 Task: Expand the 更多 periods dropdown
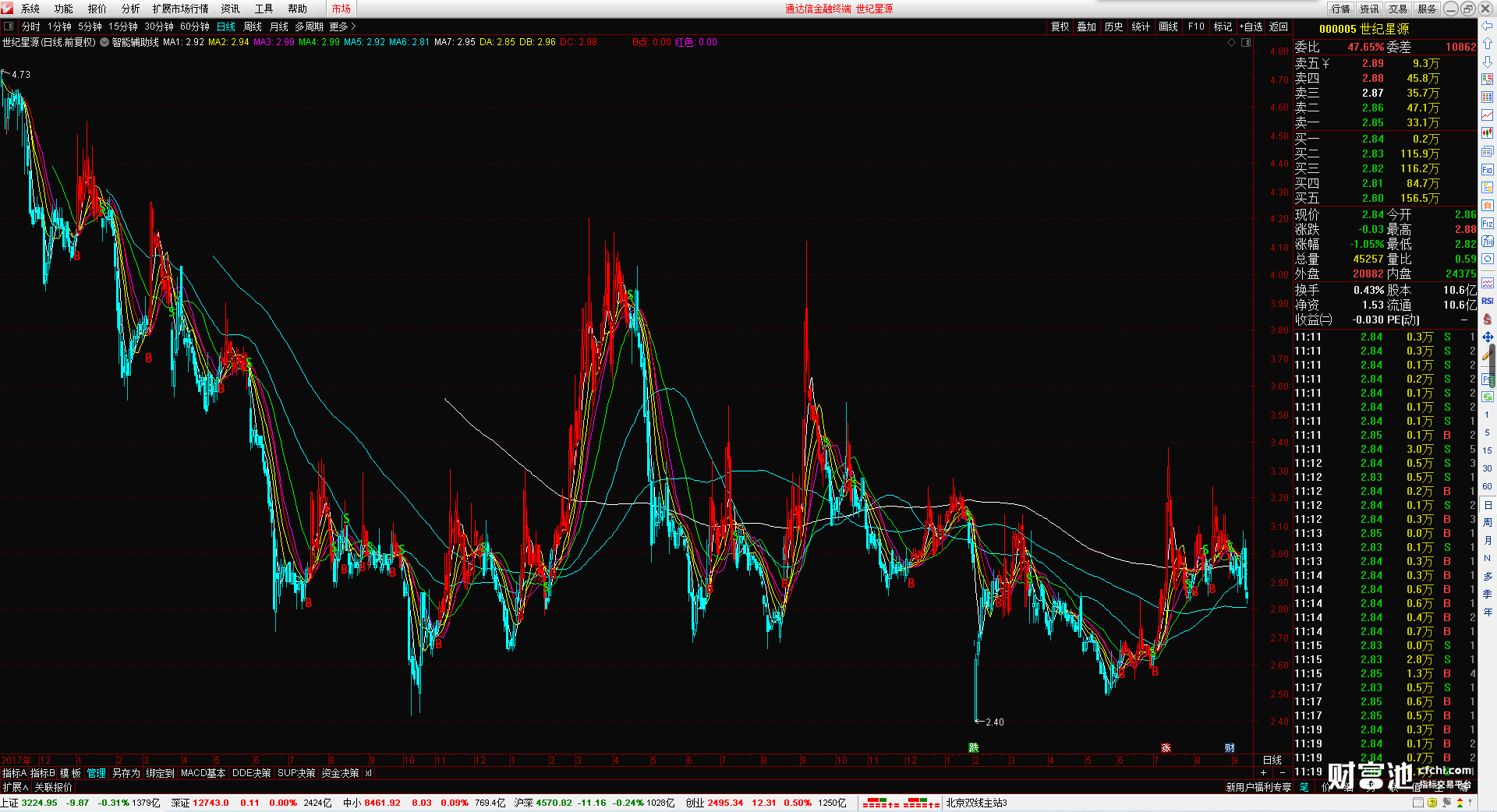click(x=342, y=26)
